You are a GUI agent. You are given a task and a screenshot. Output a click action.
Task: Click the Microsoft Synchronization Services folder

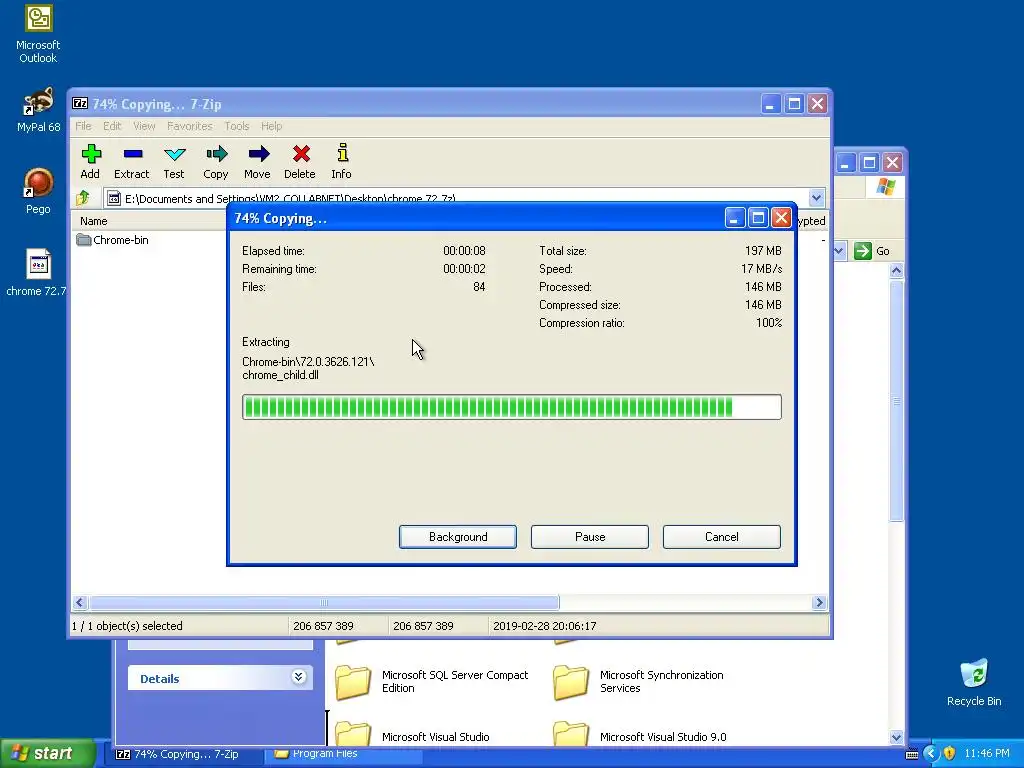639,681
